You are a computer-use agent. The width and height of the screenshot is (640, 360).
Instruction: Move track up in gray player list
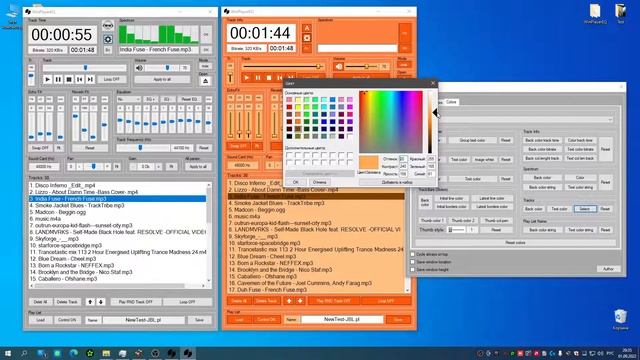(90, 302)
